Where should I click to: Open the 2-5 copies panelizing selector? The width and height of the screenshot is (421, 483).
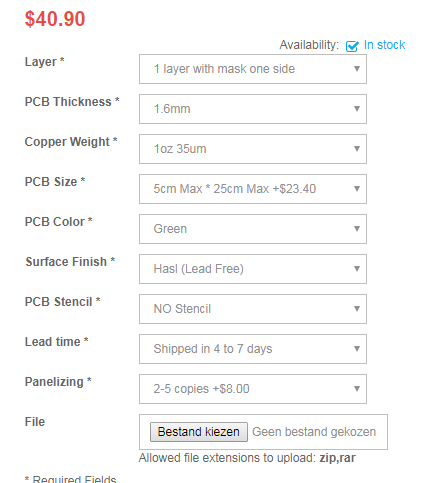pyautogui.click(x=253, y=389)
